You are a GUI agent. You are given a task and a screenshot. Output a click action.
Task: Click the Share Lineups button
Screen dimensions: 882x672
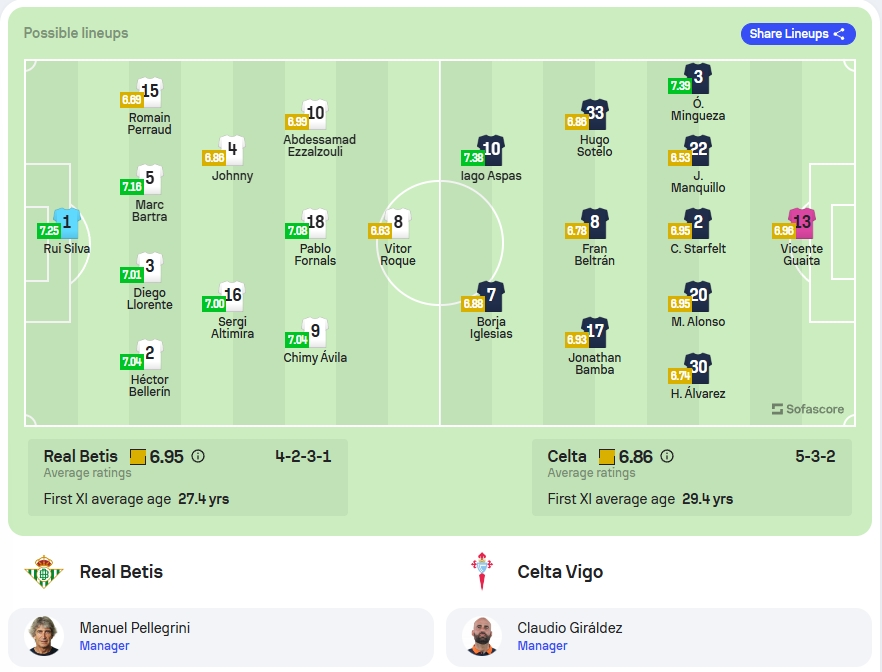click(798, 34)
